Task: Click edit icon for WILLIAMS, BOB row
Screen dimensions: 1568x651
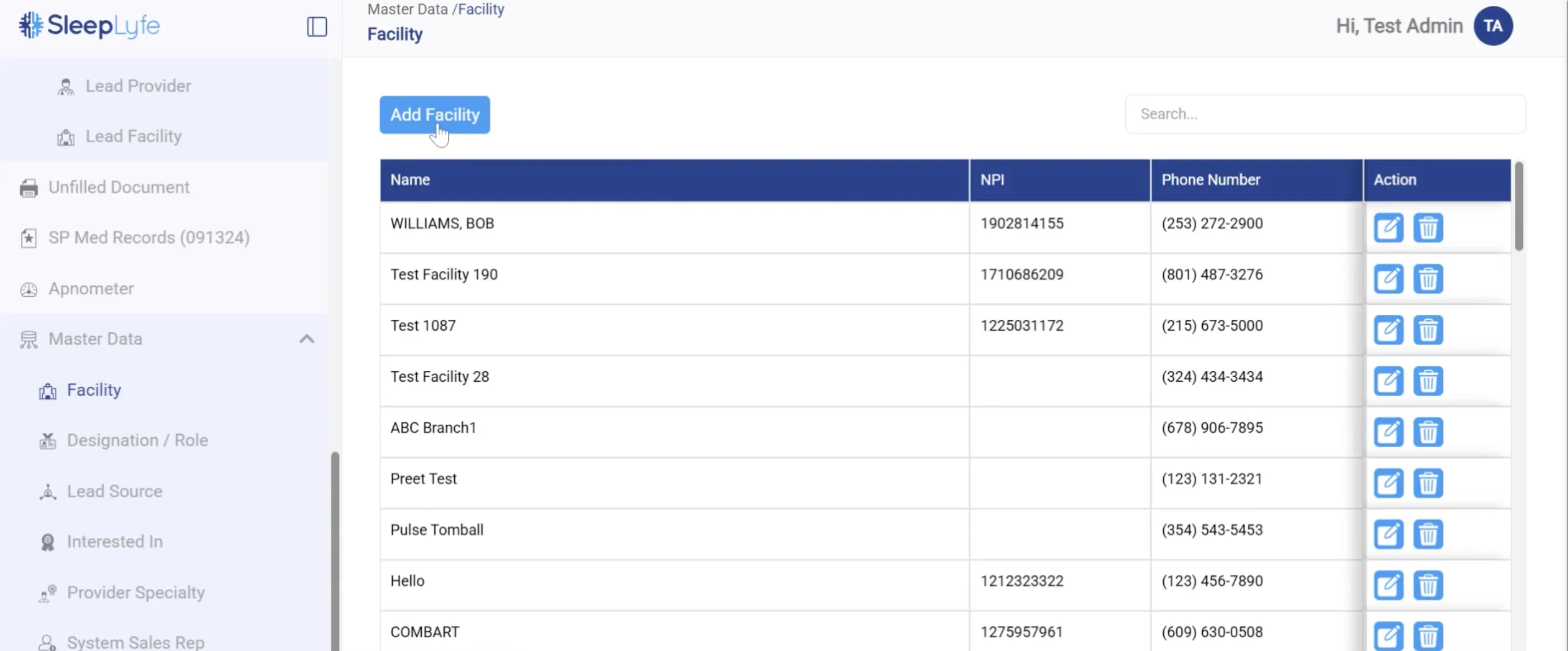Action: coord(1388,229)
